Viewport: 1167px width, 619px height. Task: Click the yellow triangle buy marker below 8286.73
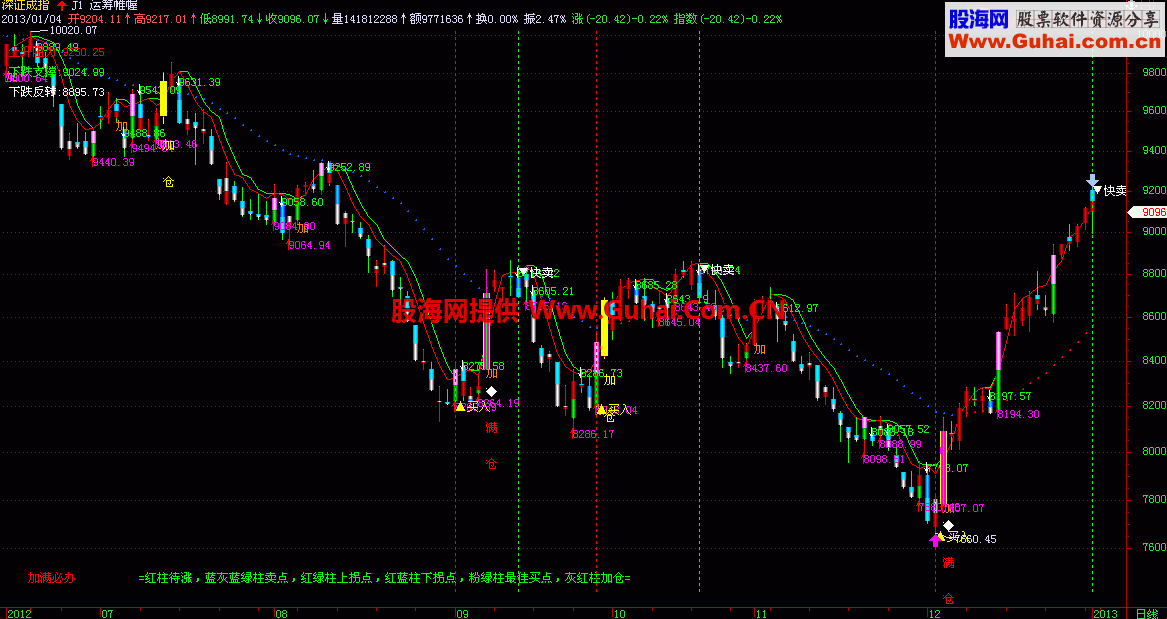coord(601,409)
